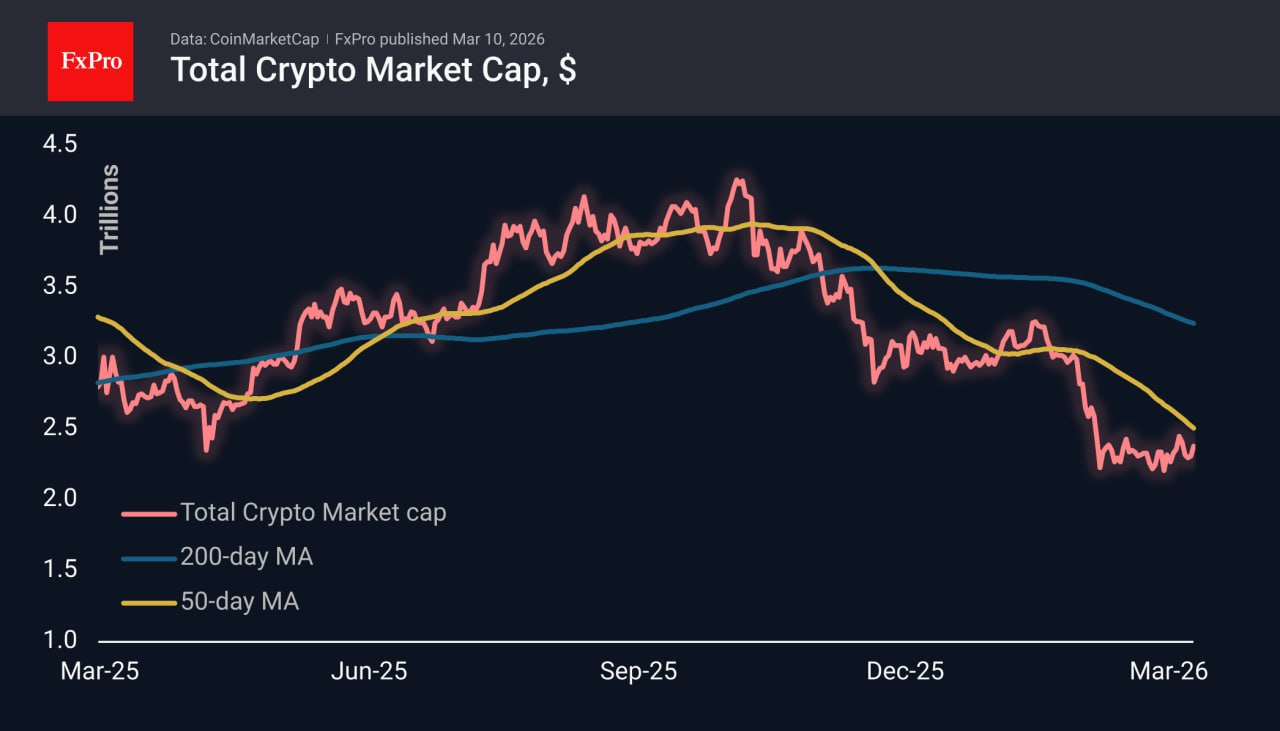Screen dimensions: 1280x731
Task: Click the Sep-25 x-axis label
Action: [x=638, y=672]
